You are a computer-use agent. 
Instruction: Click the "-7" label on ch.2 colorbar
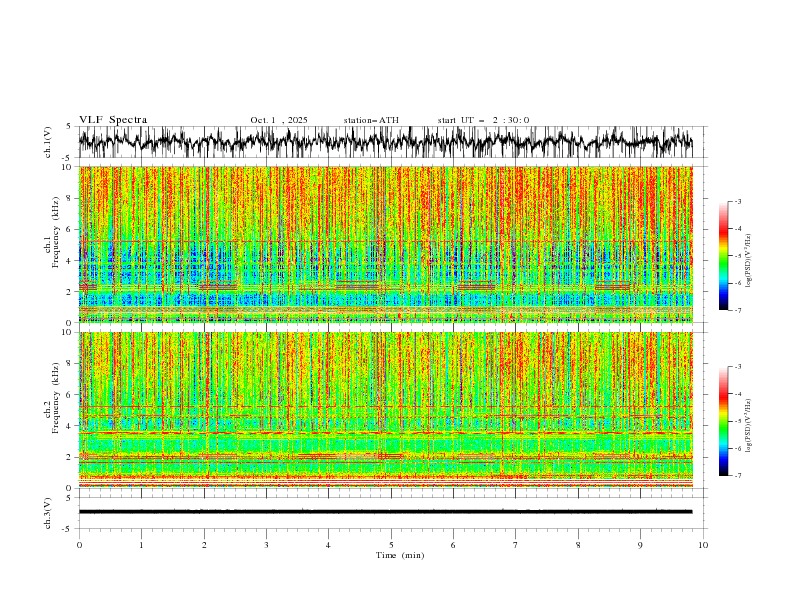pyautogui.click(x=738, y=476)
